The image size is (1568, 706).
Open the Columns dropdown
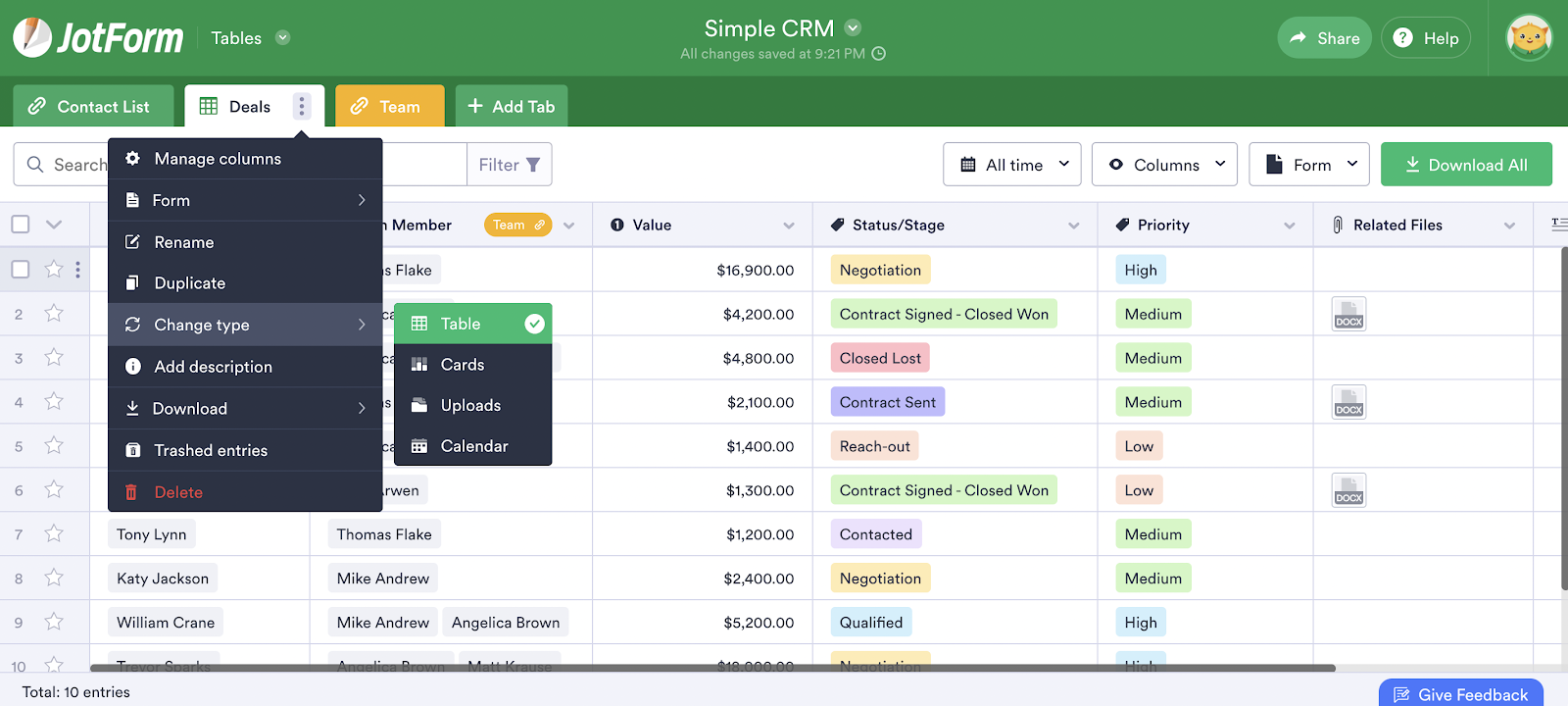1164,165
